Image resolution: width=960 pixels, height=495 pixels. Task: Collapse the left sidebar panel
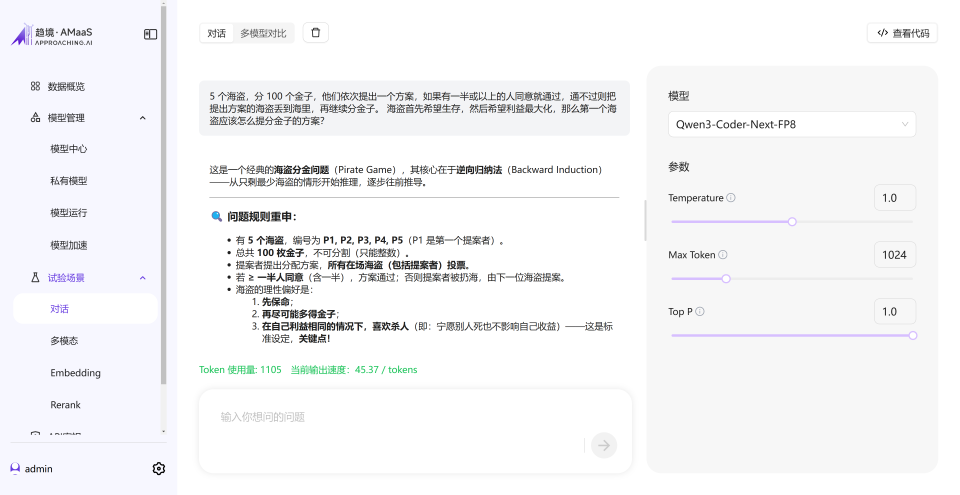tap(150, 34)
